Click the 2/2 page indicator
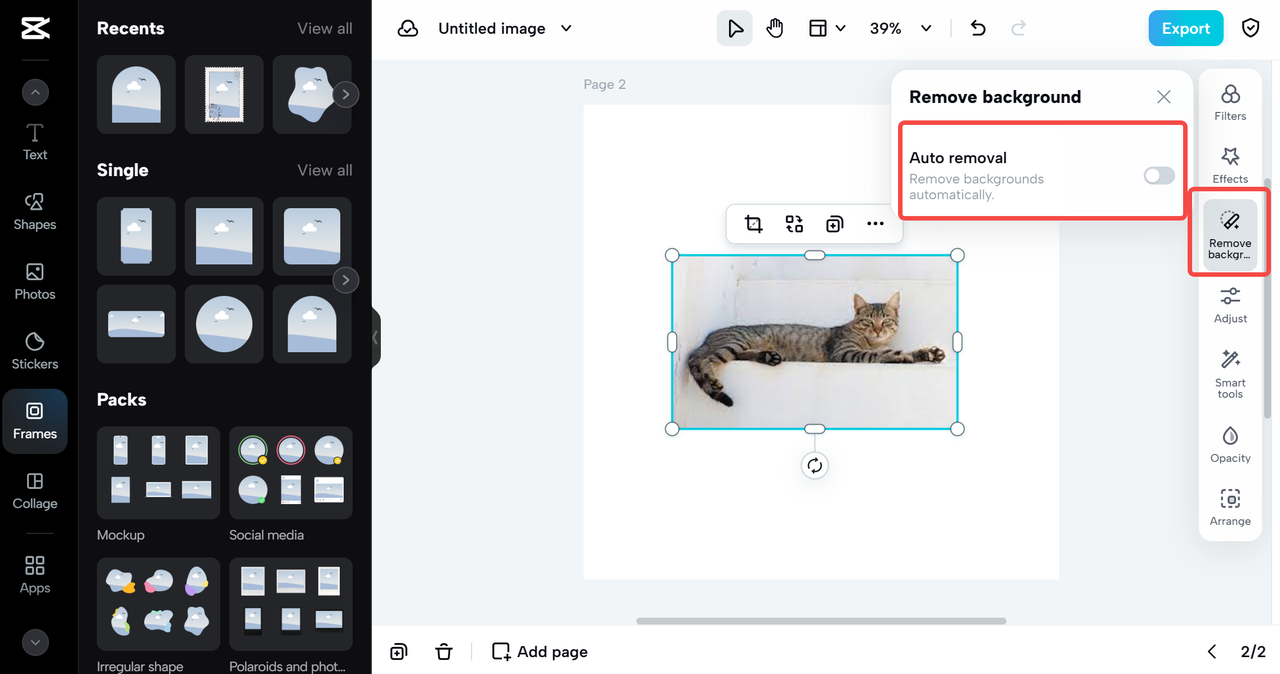 1253,652
